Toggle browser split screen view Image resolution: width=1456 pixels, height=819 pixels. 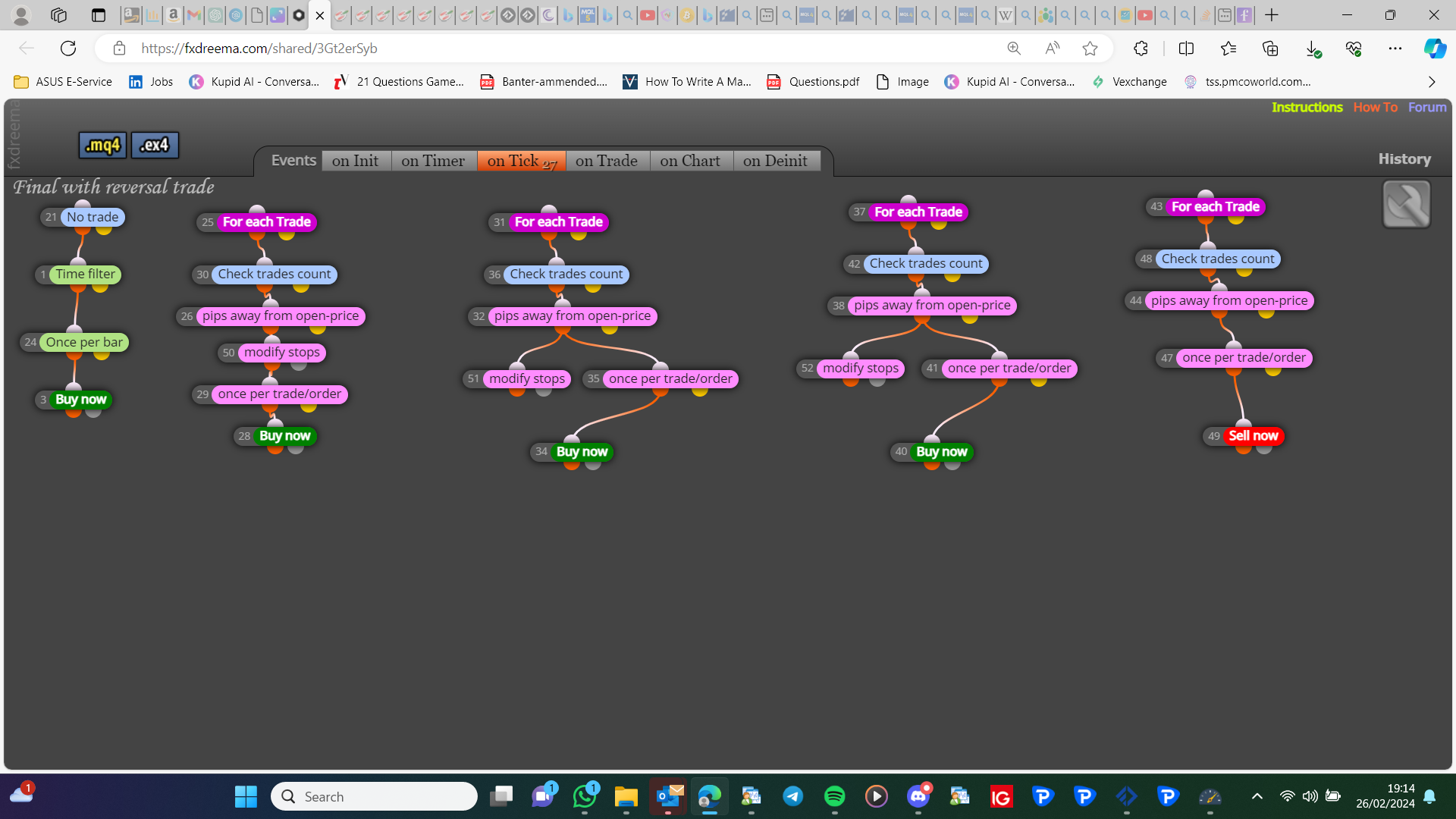(1186, 49)
